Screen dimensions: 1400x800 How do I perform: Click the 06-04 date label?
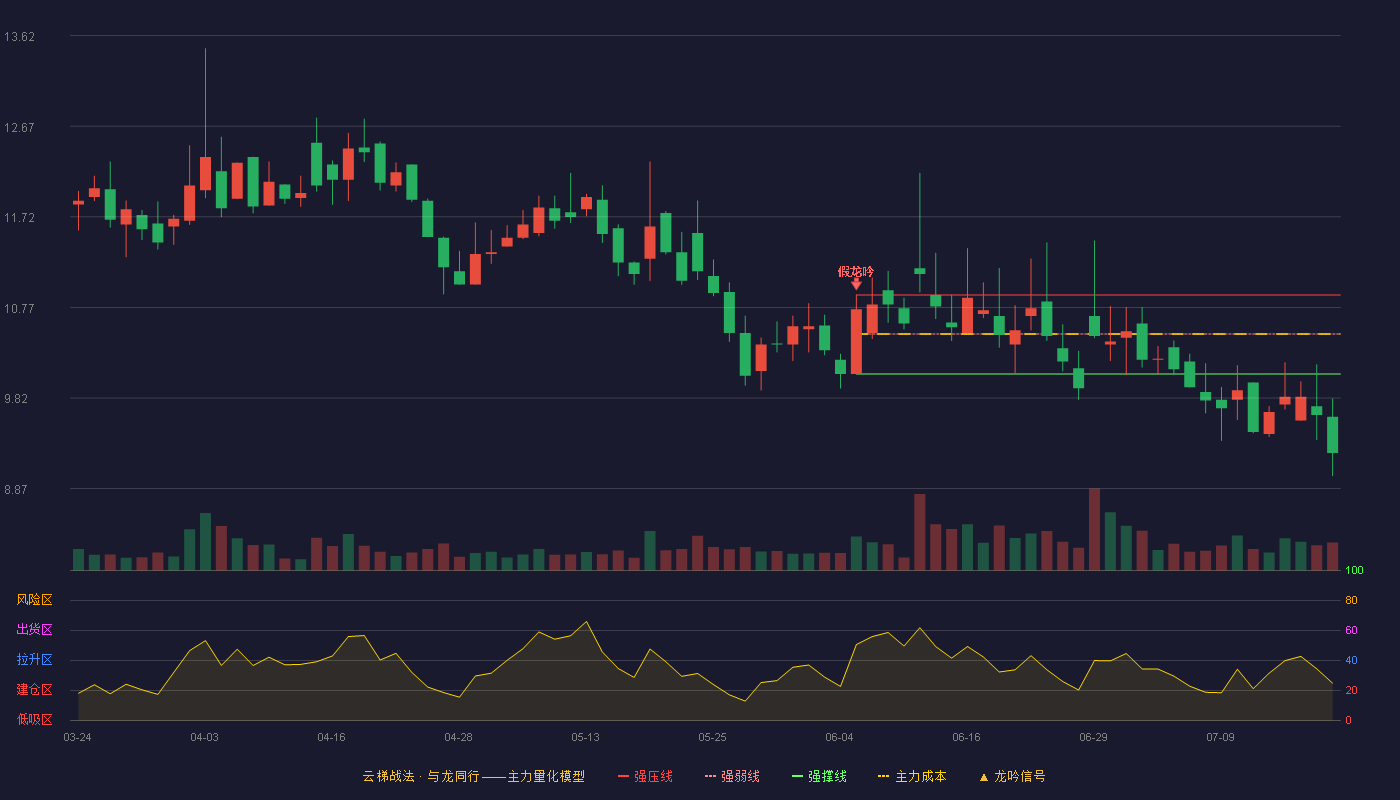point(839,737)
